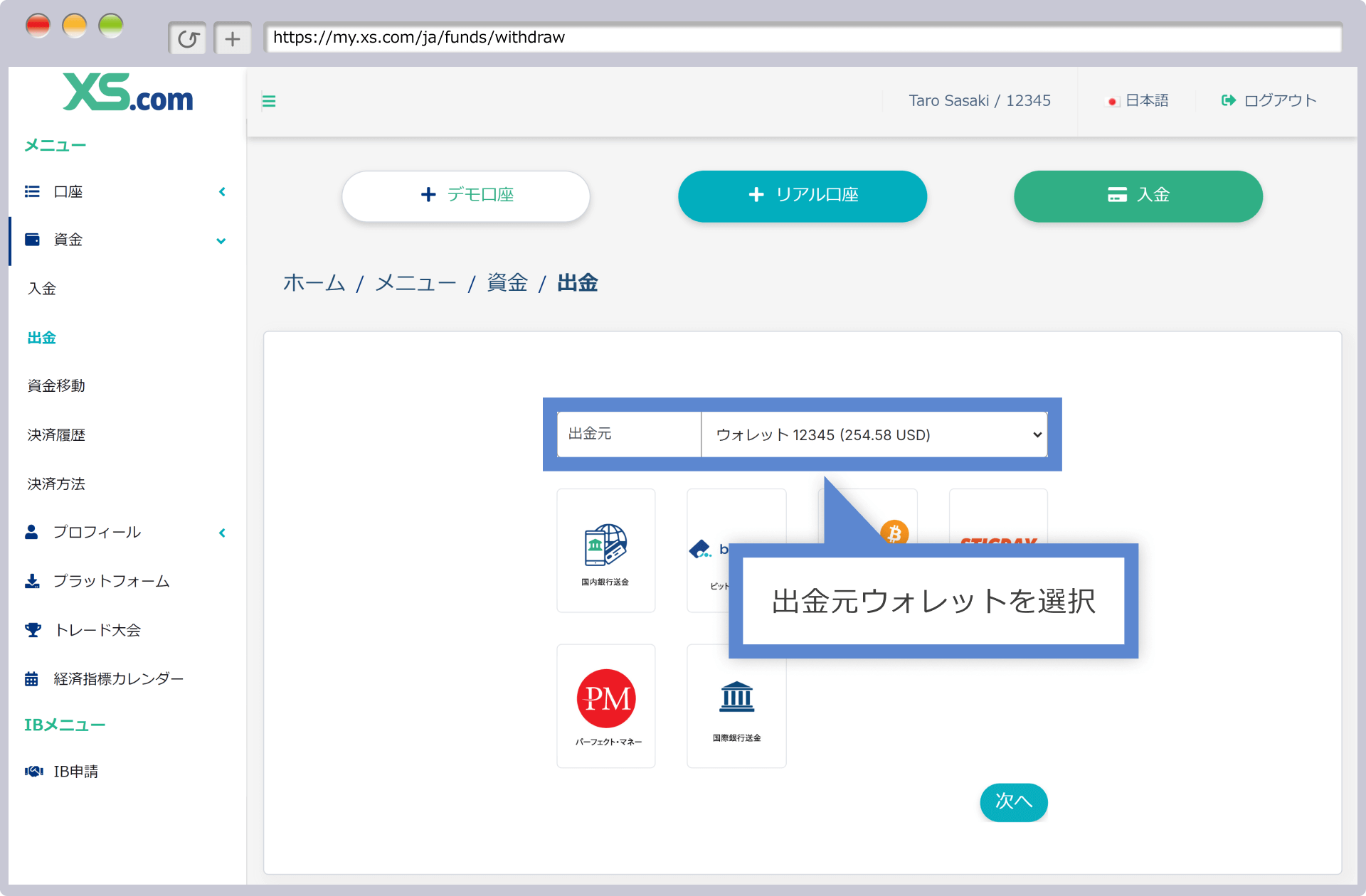The width and height of the screenshot is (1366, 896).
Task: Open the 経済指標カレンダー menu item
Action: (x=119, y=679)
